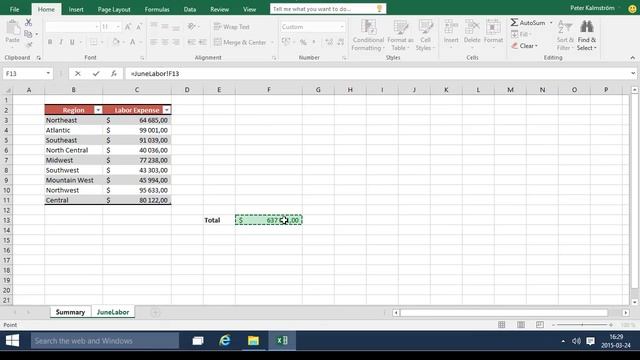Switch to the Formulas tab
The width and height of the screenshot is (640, 360).
pyautogui.click(x=157, y=9)
